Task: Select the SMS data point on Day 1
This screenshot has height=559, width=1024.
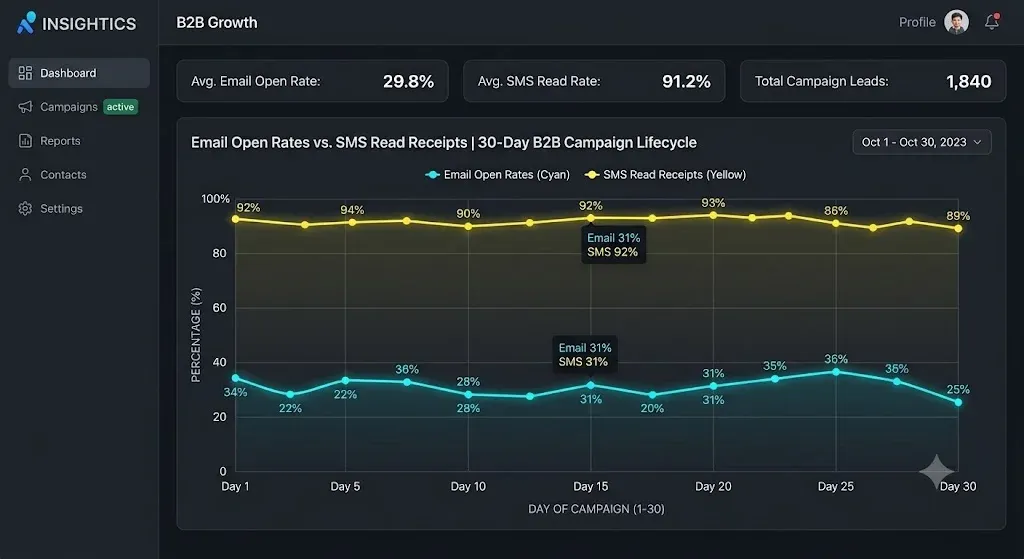Action: pyautogui.click(x=235, y=219)
